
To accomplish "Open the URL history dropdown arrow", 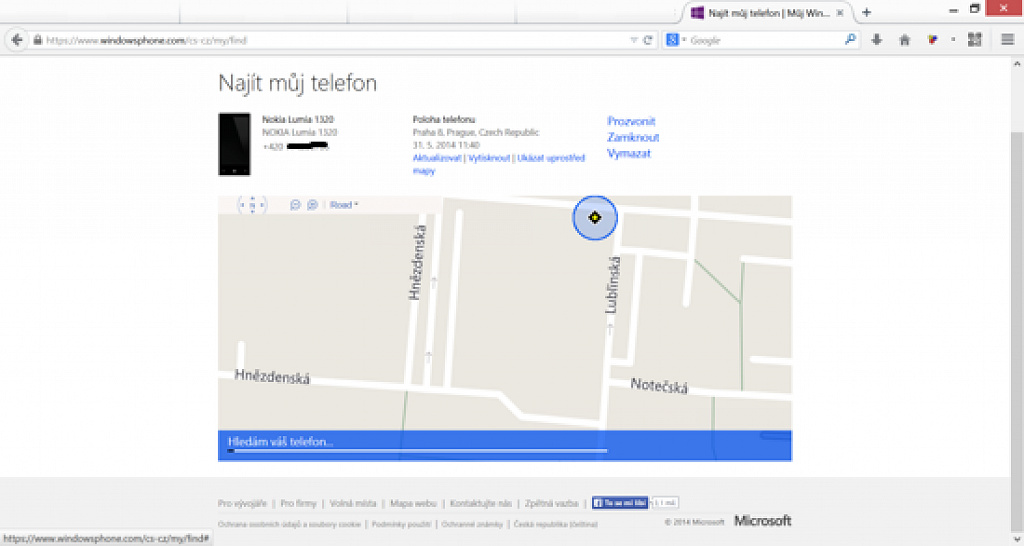I will (633, 40).
